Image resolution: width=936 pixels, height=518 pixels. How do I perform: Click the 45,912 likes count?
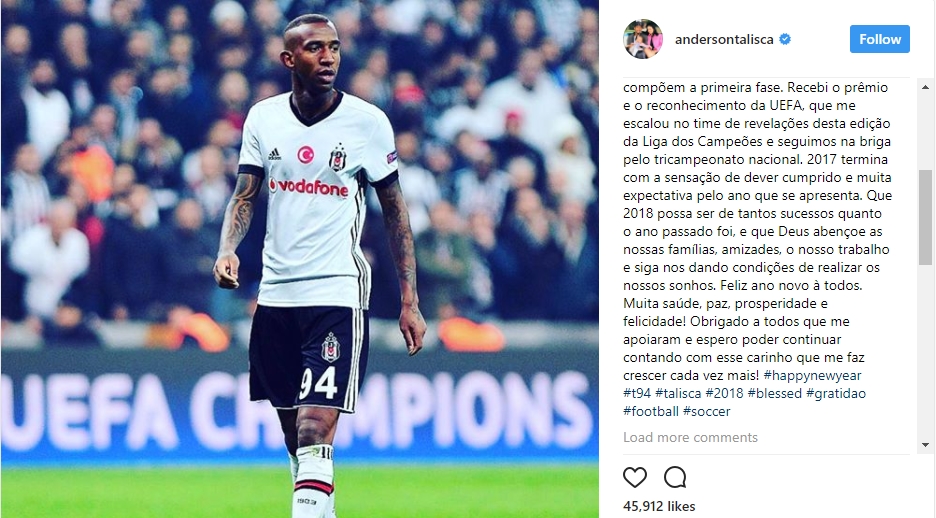point(659,506)
